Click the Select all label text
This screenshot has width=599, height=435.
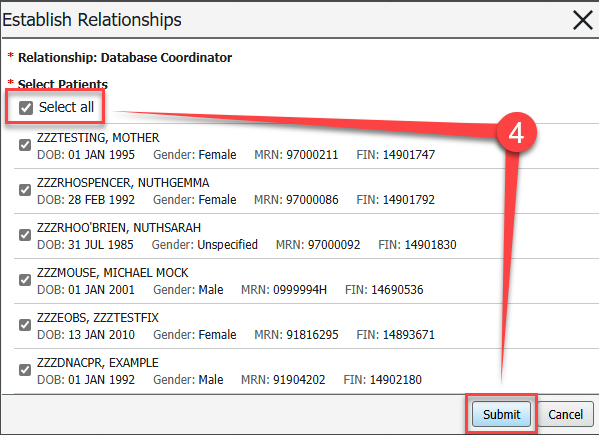[x=66, y=107]
